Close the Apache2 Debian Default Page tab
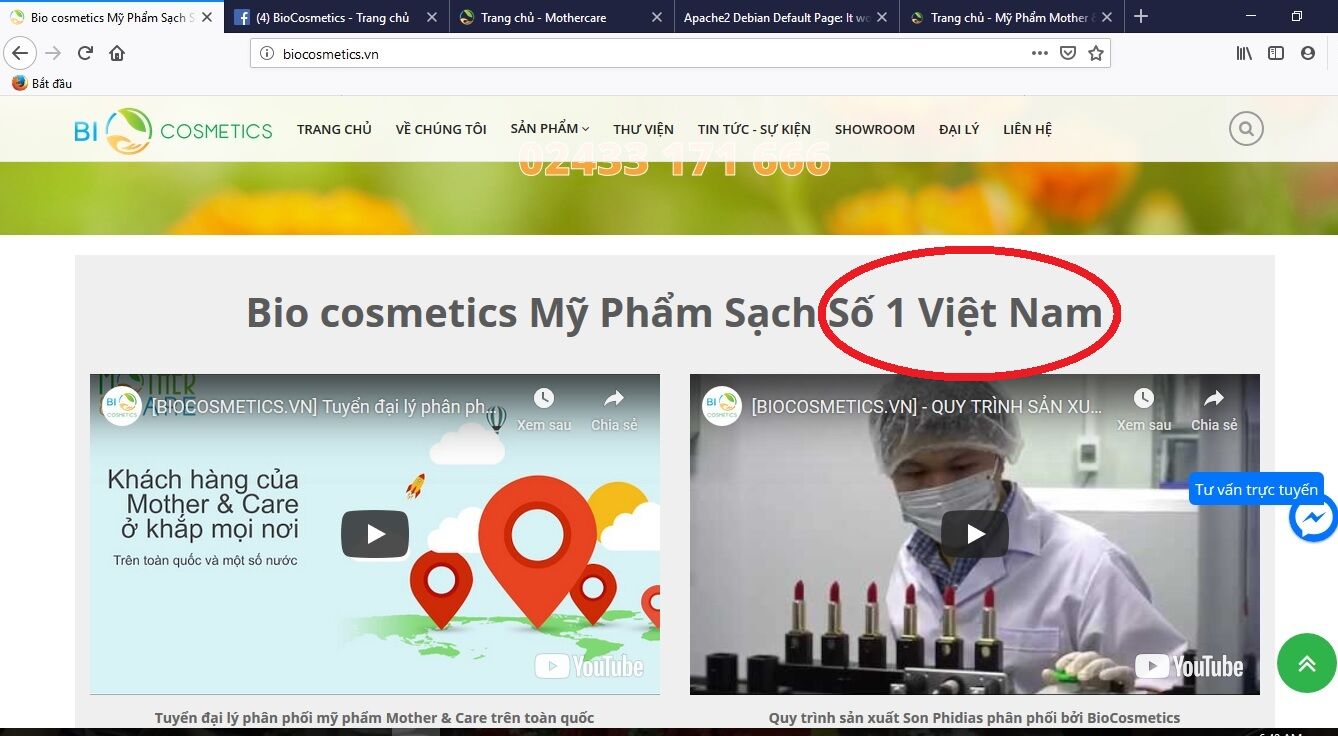The image size is (1338, 736). point(882,17)
